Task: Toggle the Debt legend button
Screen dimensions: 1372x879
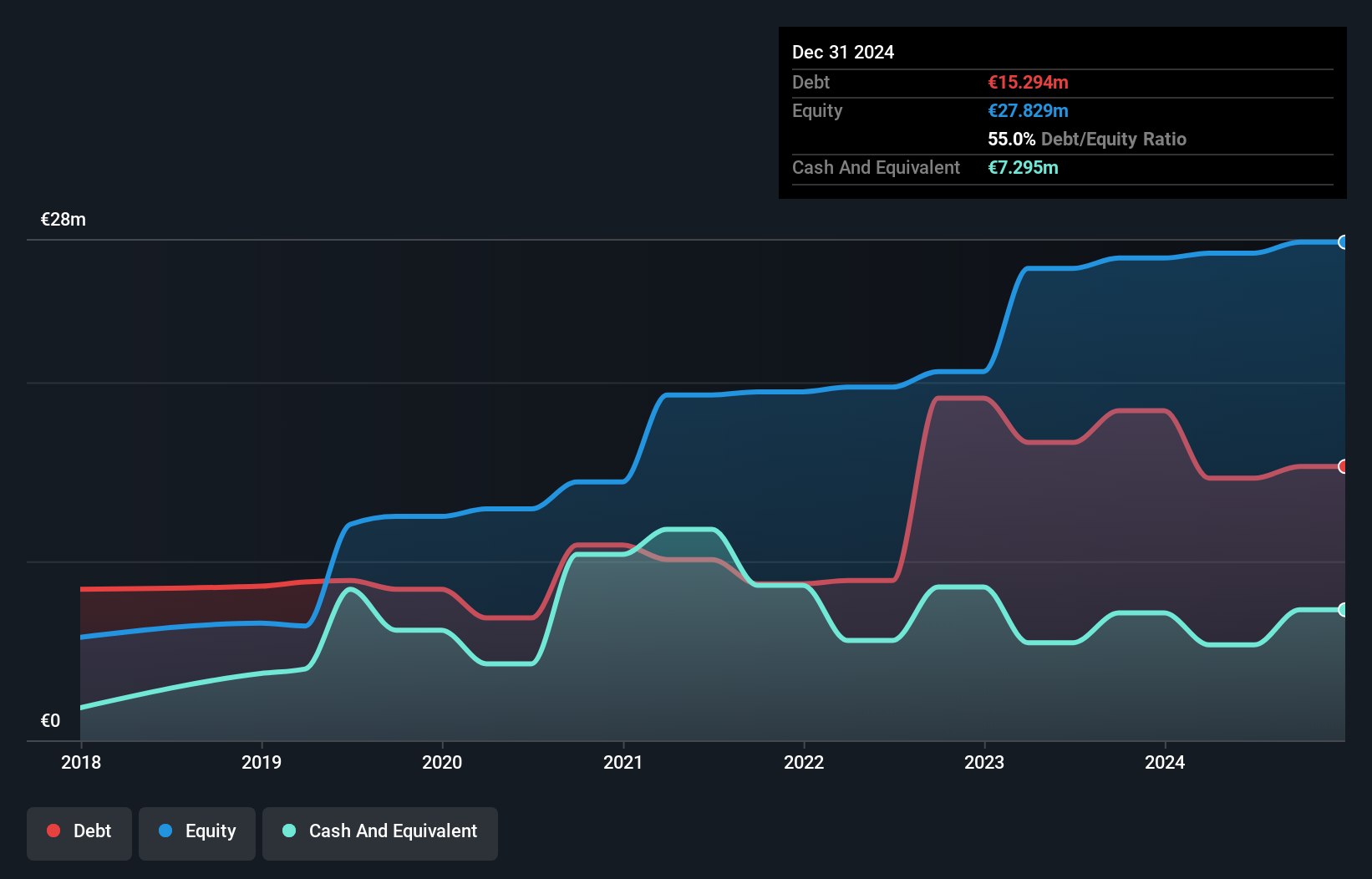Action: click(x=79, y=833)
